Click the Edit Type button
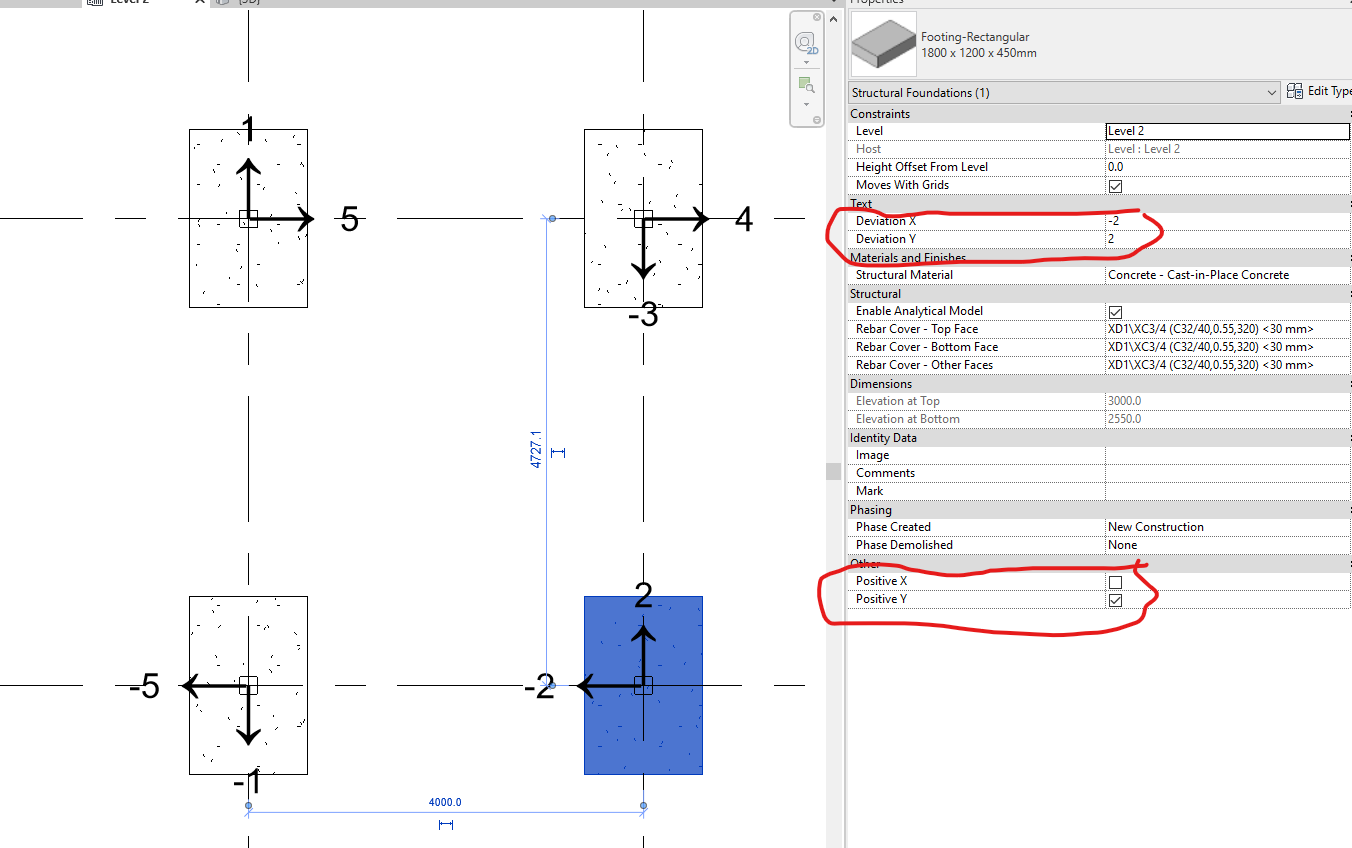The height and width of the screenshot is (848, 1352). (1318, 91)
